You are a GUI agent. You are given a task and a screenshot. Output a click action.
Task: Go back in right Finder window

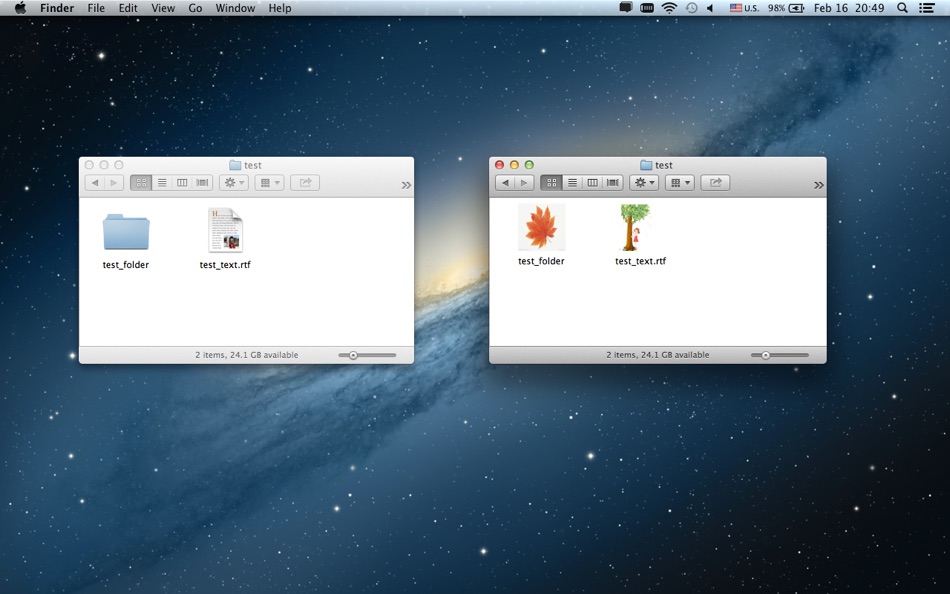(505, 182)
